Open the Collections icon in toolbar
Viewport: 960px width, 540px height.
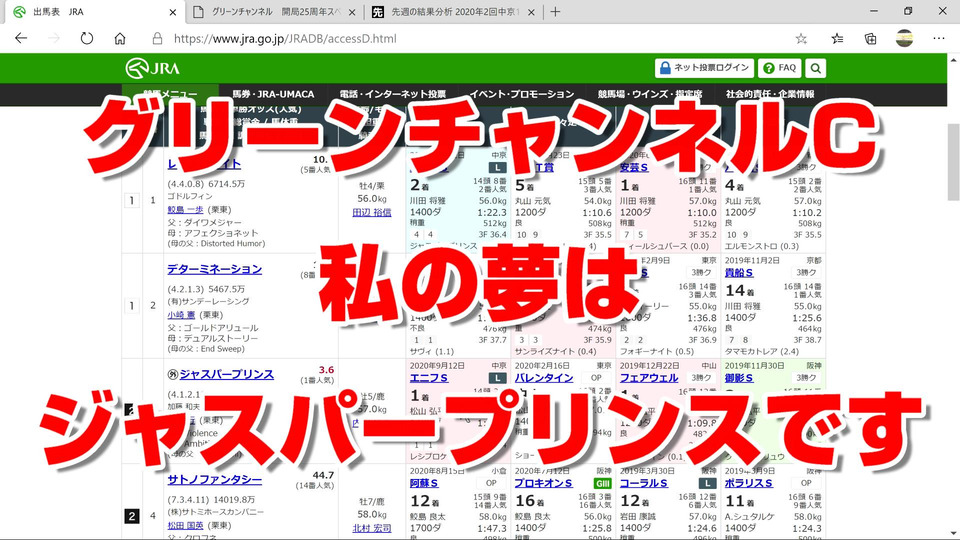870,39
